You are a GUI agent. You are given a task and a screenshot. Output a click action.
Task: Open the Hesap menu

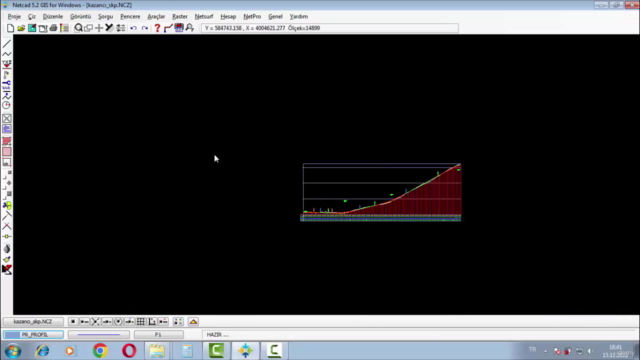228,16
